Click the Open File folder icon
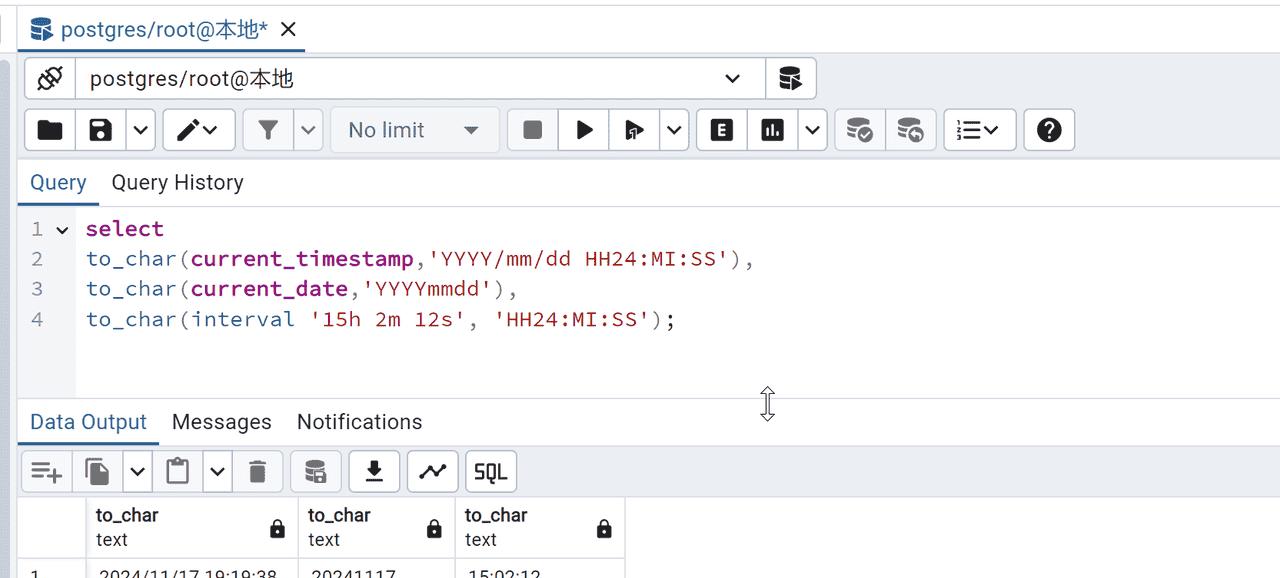This screenshot has height=578, width=1280. pos(50,130)
